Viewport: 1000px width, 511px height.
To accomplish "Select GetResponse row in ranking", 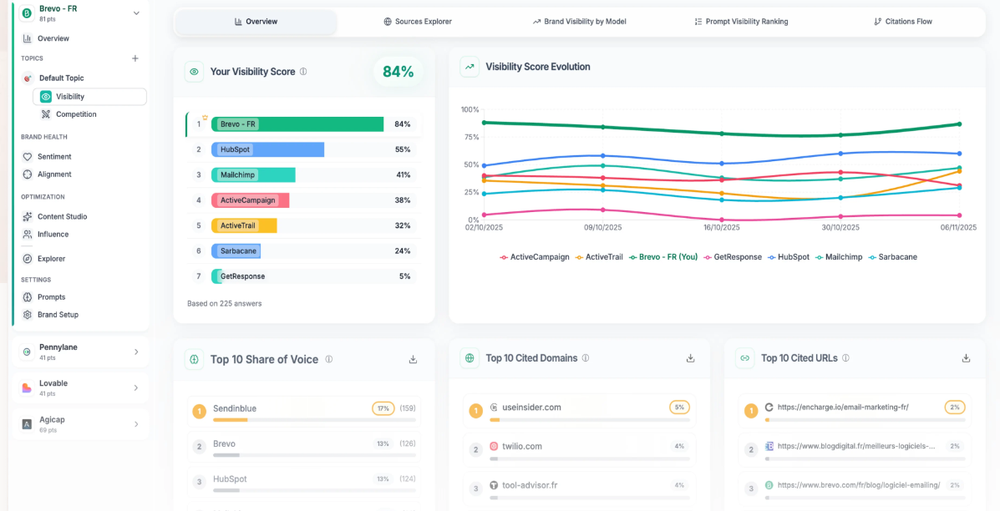I will [304, 276].
